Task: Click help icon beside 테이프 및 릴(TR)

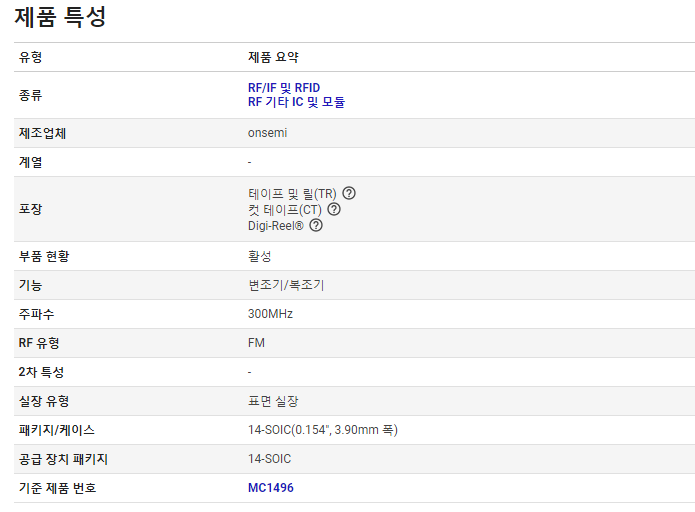Action: pyautogui.click(x=349, y=193)
